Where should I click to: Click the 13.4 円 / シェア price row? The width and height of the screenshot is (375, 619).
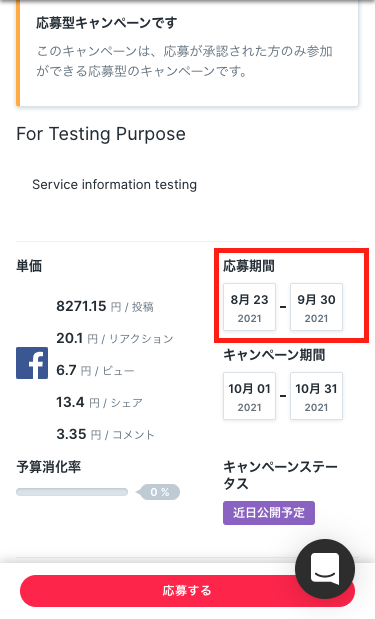(x=99, y=402)
